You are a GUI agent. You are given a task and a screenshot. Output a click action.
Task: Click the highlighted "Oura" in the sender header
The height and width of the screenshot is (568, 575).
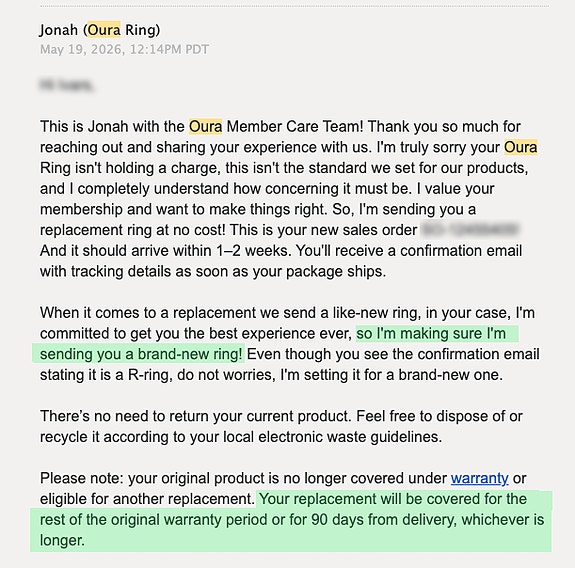point(104,30)
